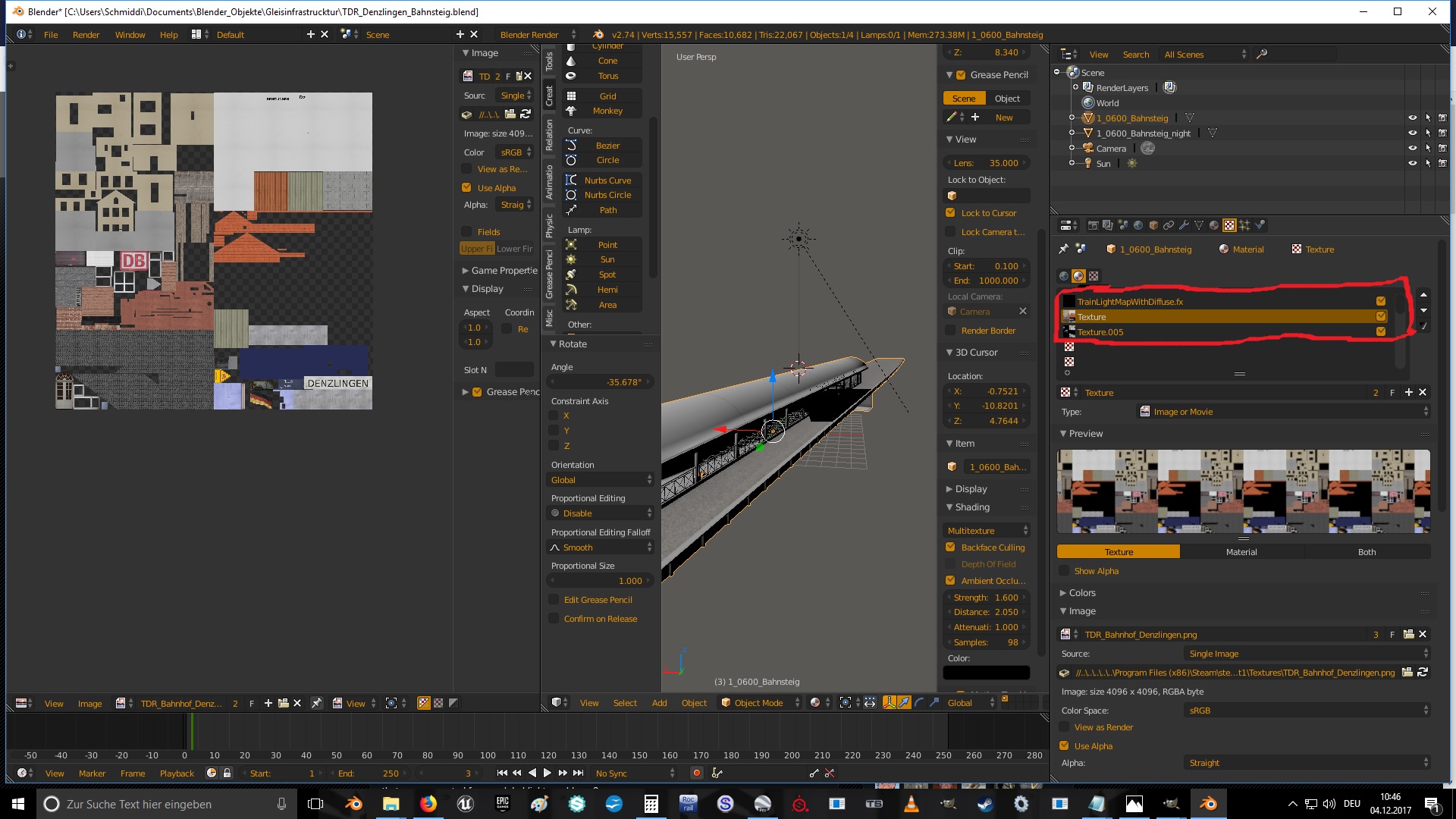Viewport: 1456px width, 819px height.
Task: Disable Backface Culling checkbox
Action: [950, 548]
